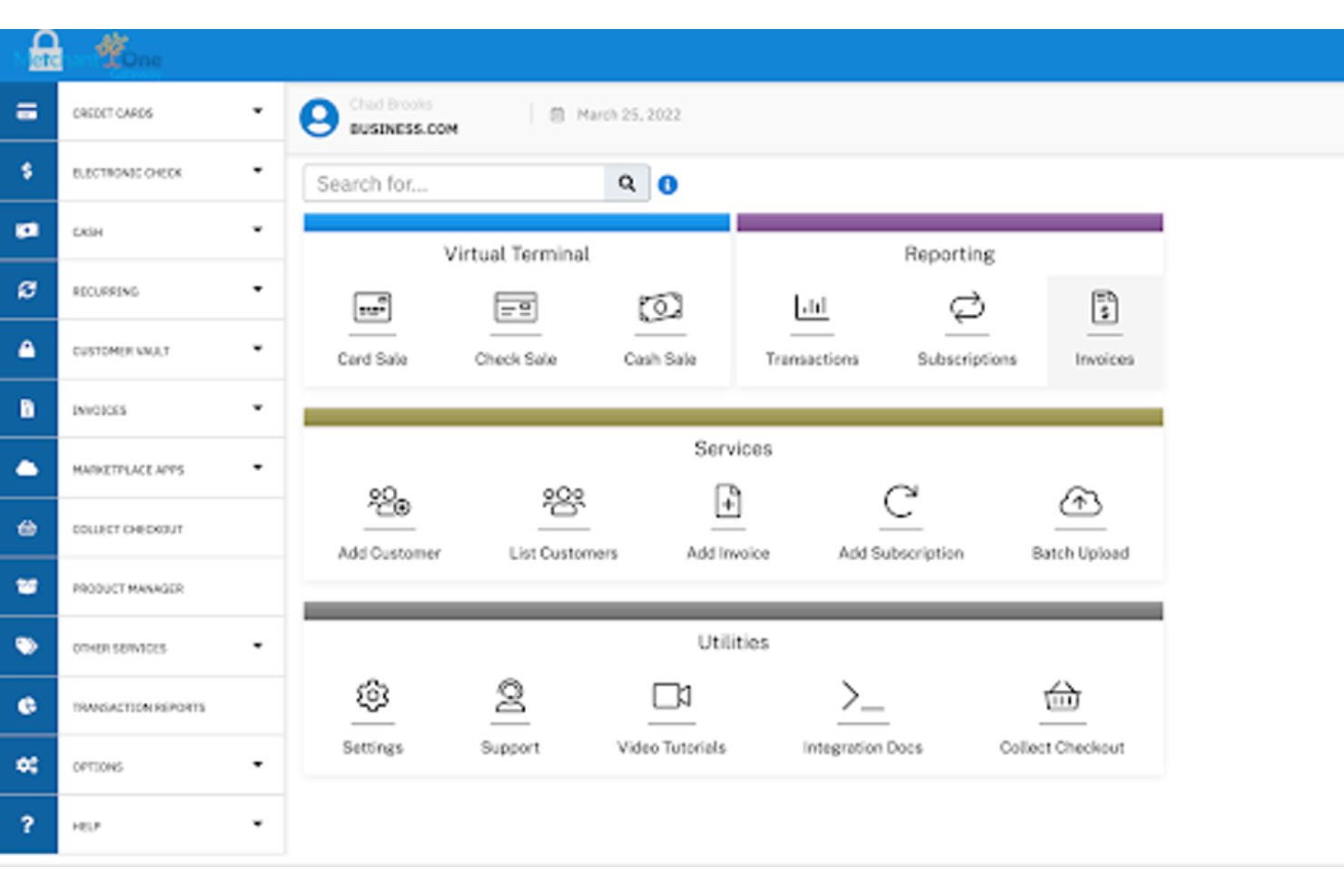Open Card Sale in Virtual Terminal
The image size is (1344, 896).
point(372,327)
